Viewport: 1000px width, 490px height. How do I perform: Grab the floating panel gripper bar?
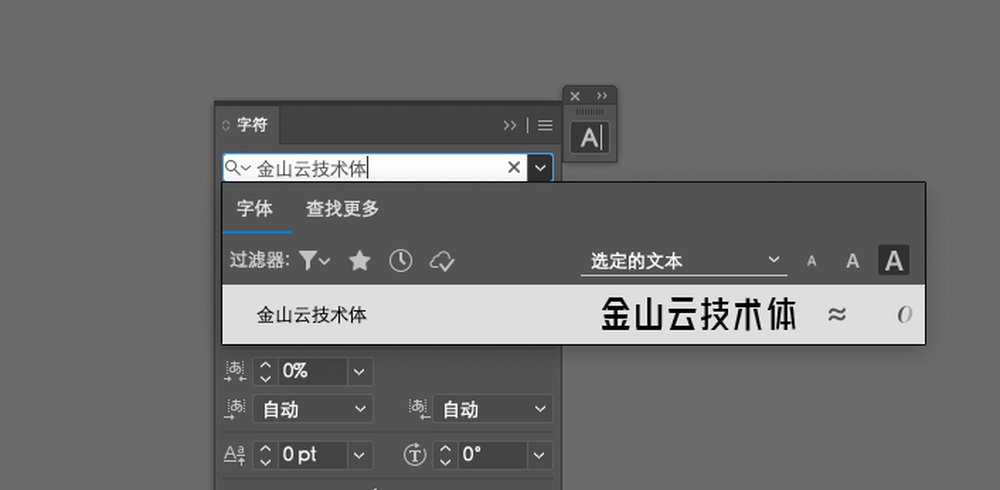[589, 112]
